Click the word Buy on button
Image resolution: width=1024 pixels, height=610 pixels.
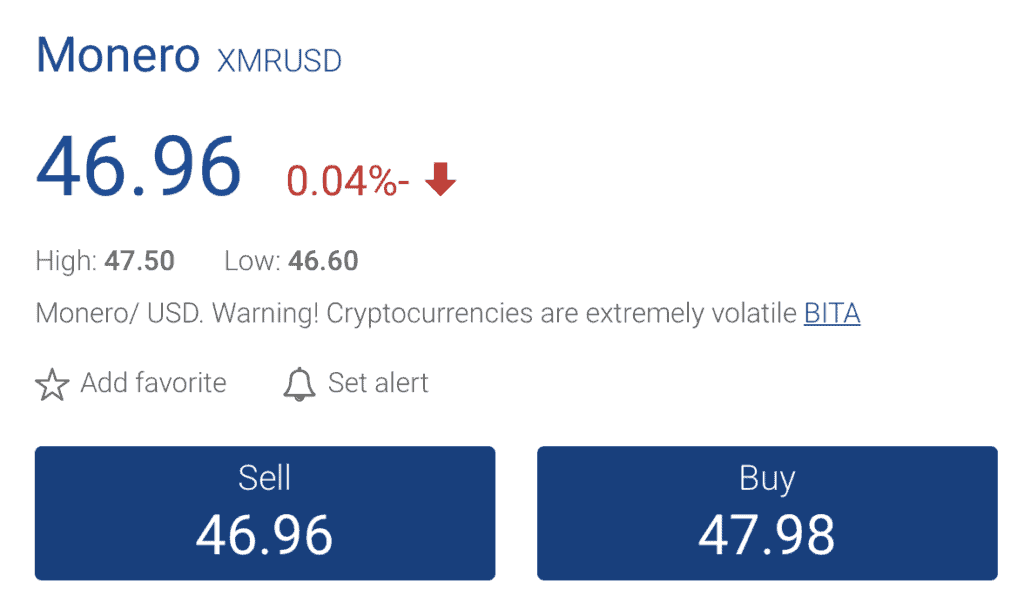coord(767,480)
